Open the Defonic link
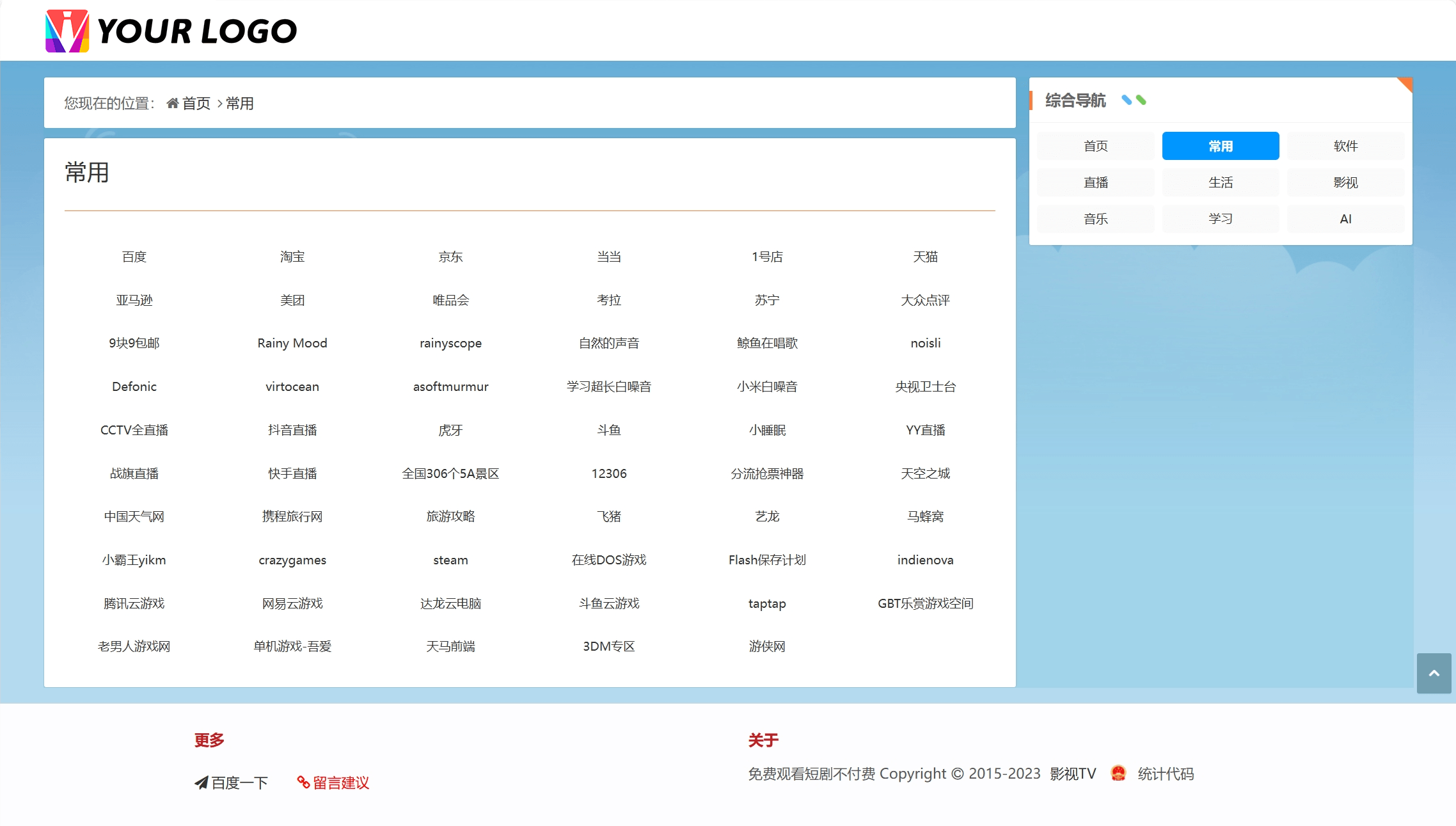The height and width of the screenshot is (826, 1456). [x=134, y=386]
